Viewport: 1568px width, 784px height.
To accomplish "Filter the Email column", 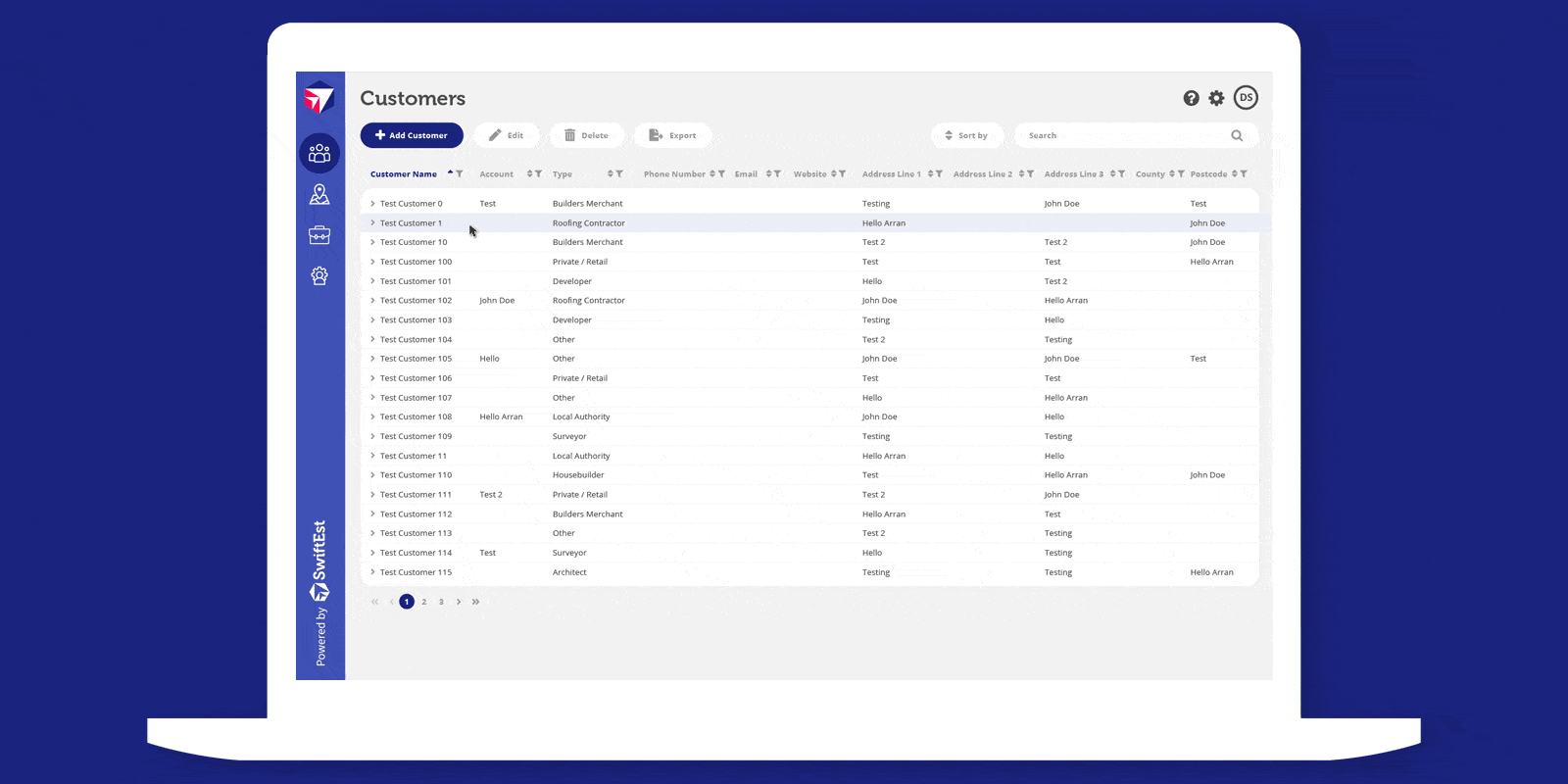I will (x=777, y=173).
